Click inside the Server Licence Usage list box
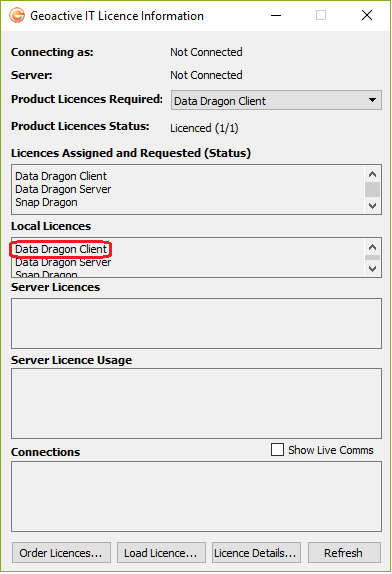Screen dimensions: 392x574 197,403
